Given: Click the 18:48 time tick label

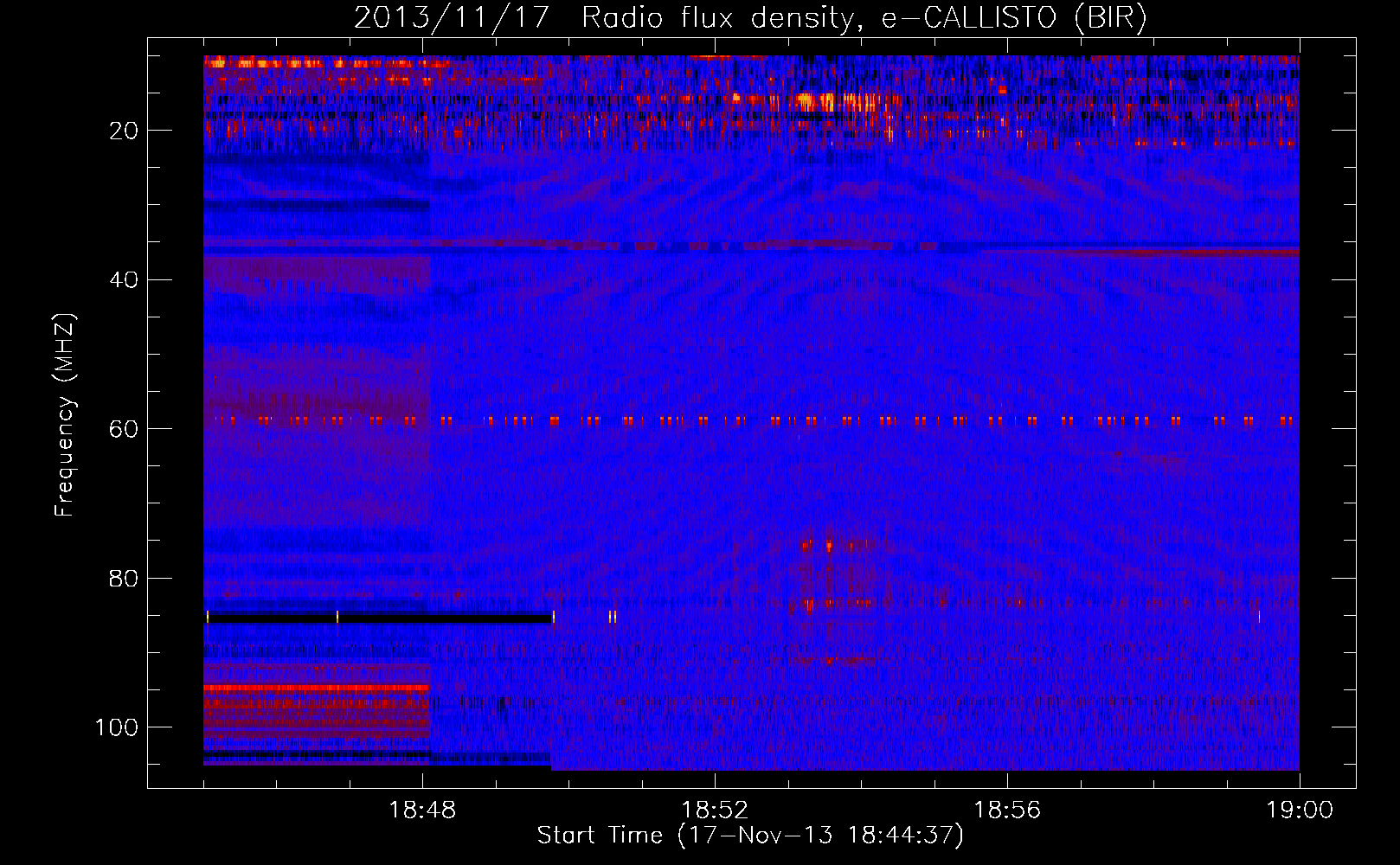Looking at the screenshot, I should 422,811.
